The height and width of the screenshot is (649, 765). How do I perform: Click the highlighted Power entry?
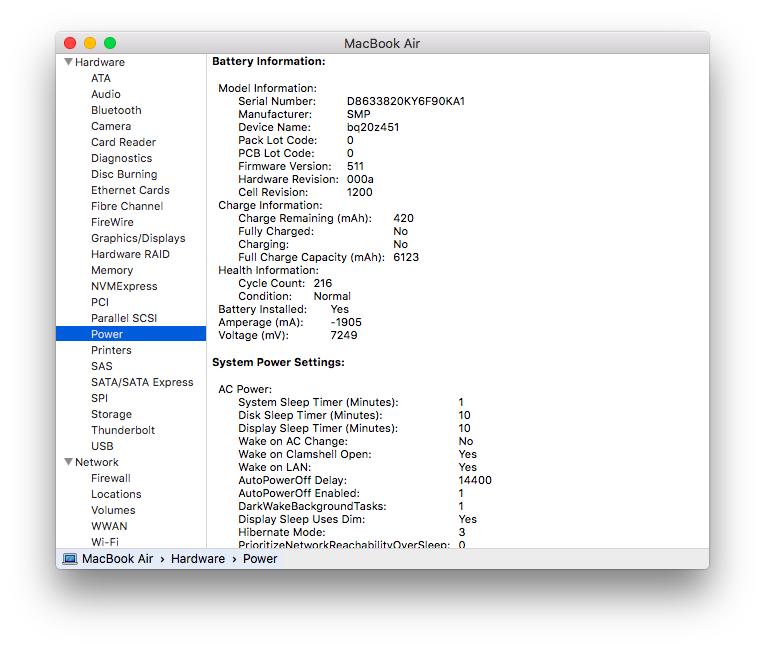tap(131, 334)
